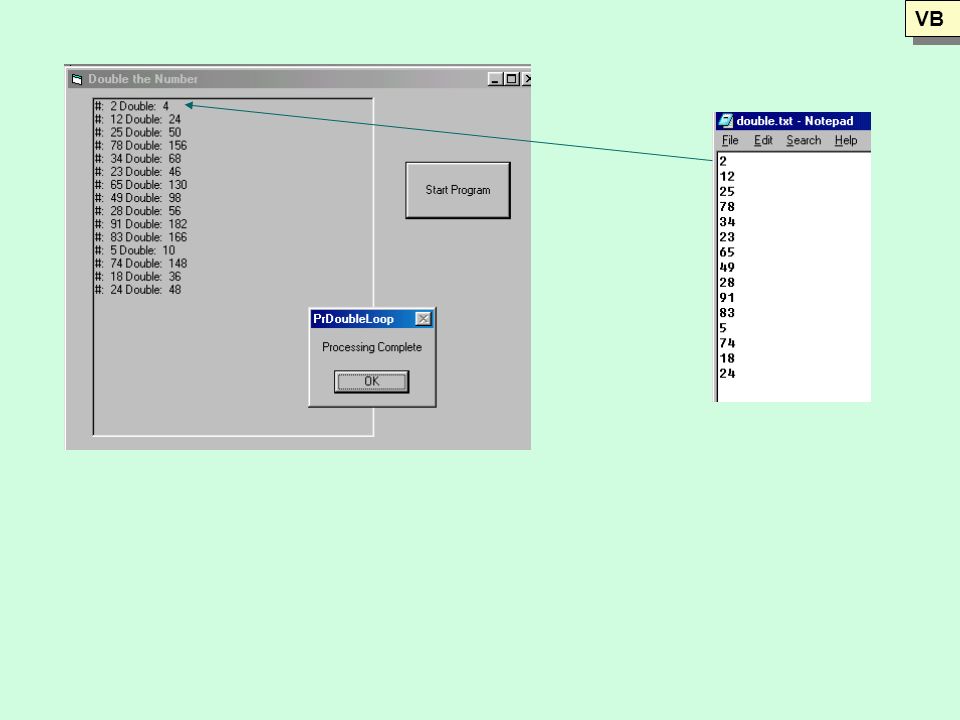Select the '18 Double: 36' output line
960x720 pixels.
tap(138, 276)
